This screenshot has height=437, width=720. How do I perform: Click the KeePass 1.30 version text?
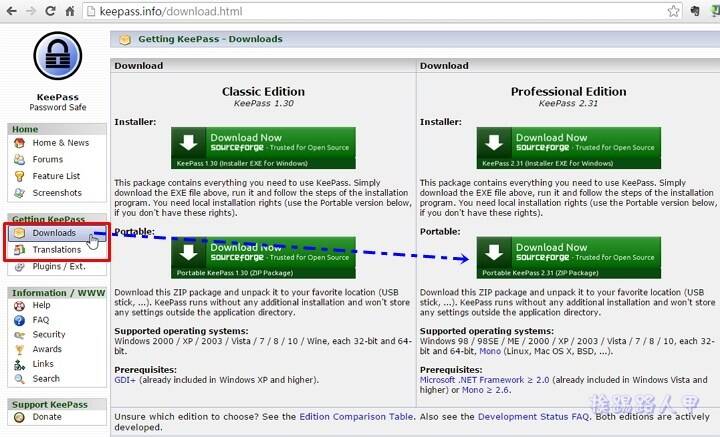click(x=264, y=103)
